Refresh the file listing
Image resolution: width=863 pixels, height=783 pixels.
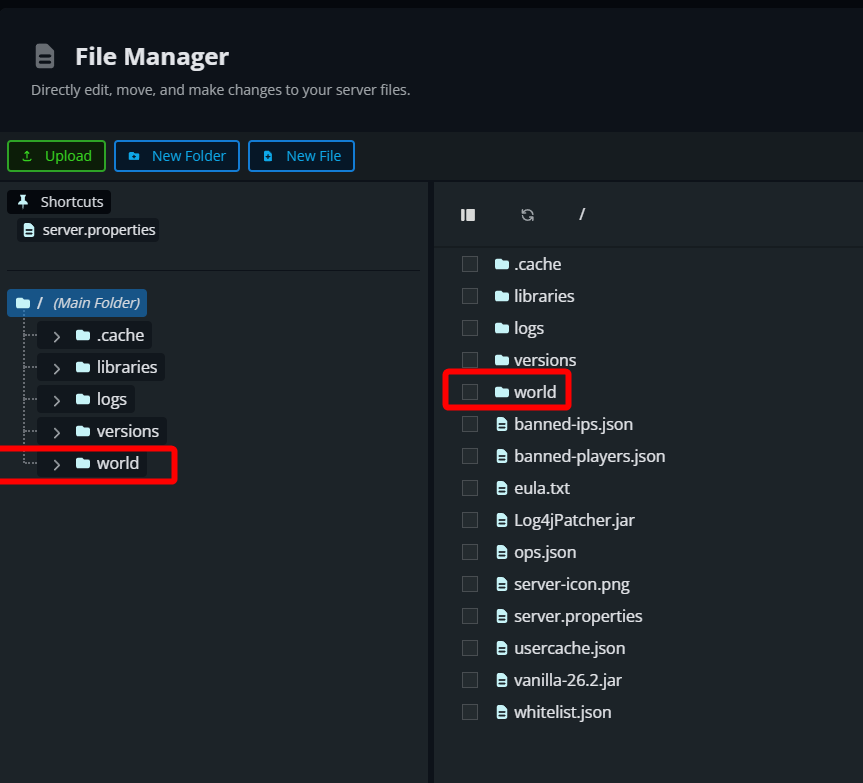pyautogui.click(x=527, y=215)
